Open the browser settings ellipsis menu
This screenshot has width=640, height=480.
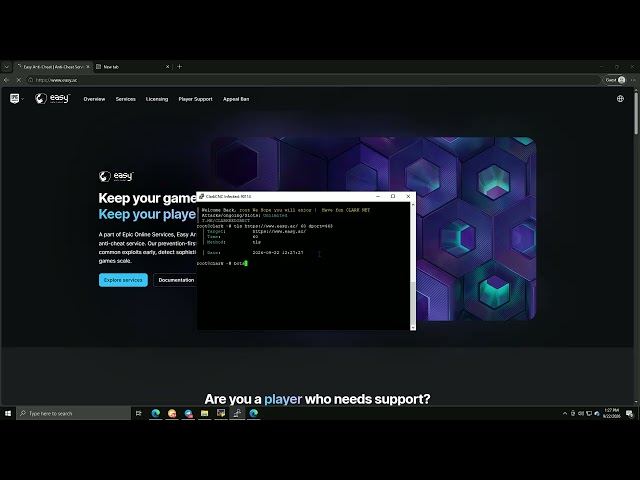click(633, 80)
